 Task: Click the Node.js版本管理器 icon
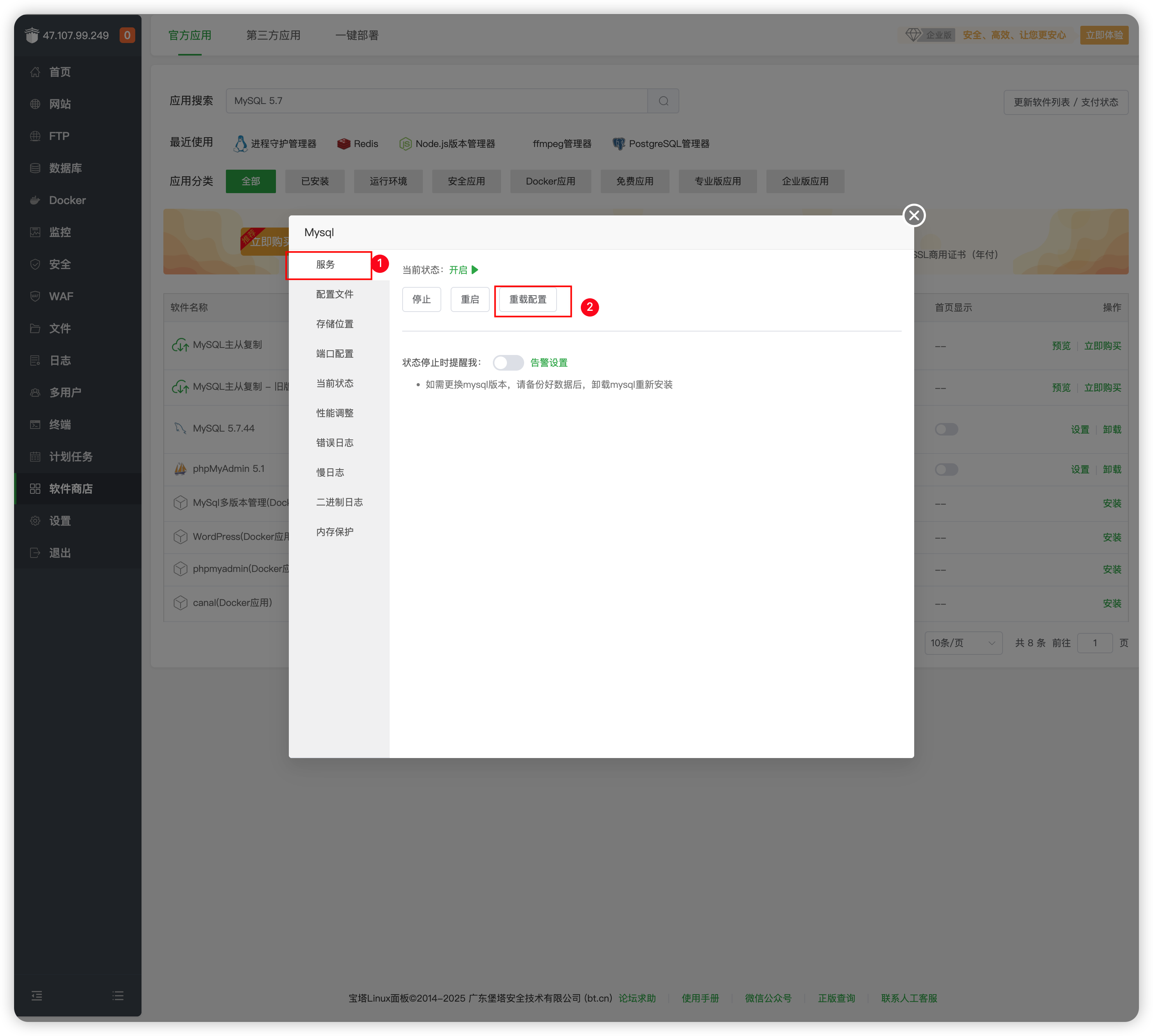pos(405,143)
